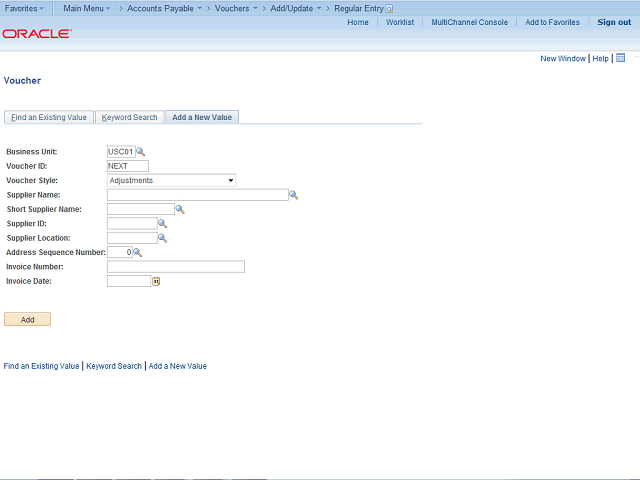Expand Vouchers breadcrumb menu
Image resolution: width=640 pixels, height=480 pixels.
[236, 8]
